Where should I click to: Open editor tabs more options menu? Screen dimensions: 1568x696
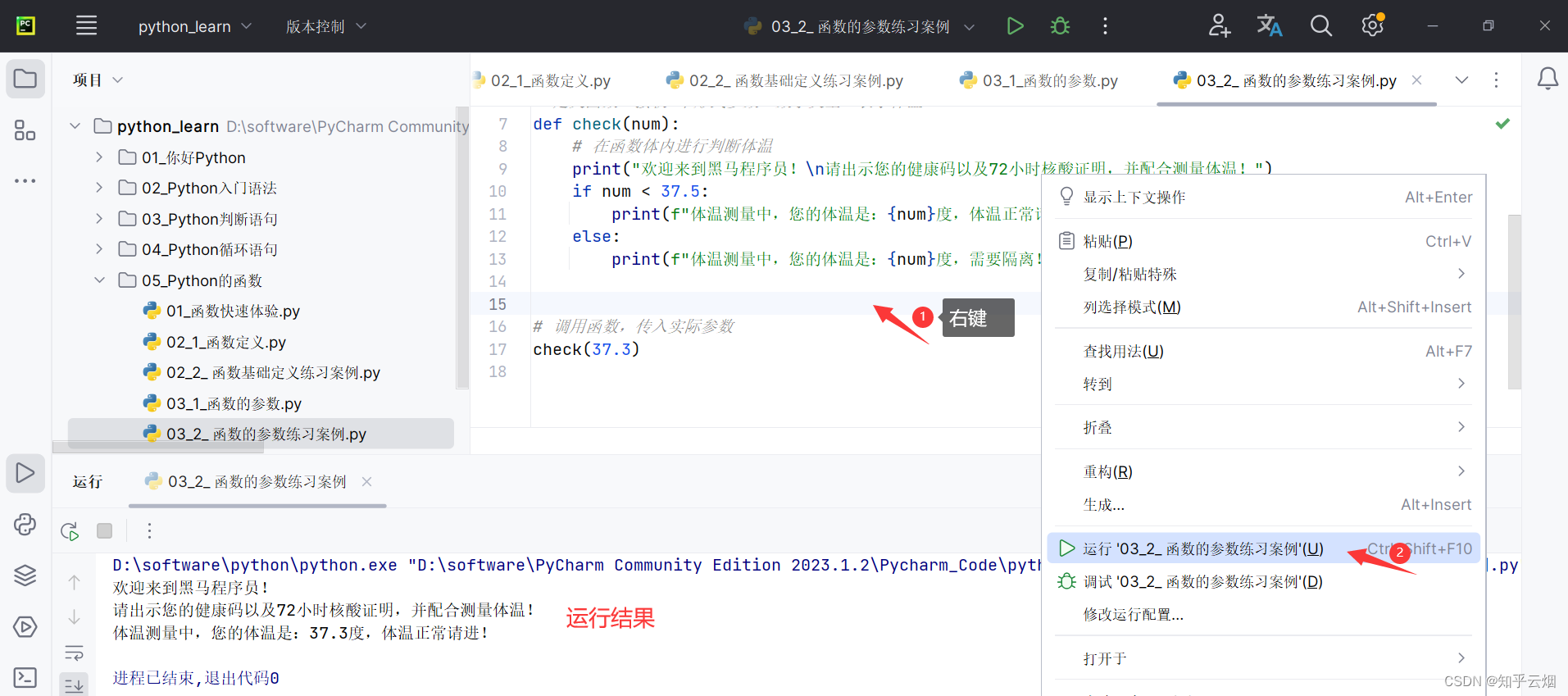point(1496,80)
